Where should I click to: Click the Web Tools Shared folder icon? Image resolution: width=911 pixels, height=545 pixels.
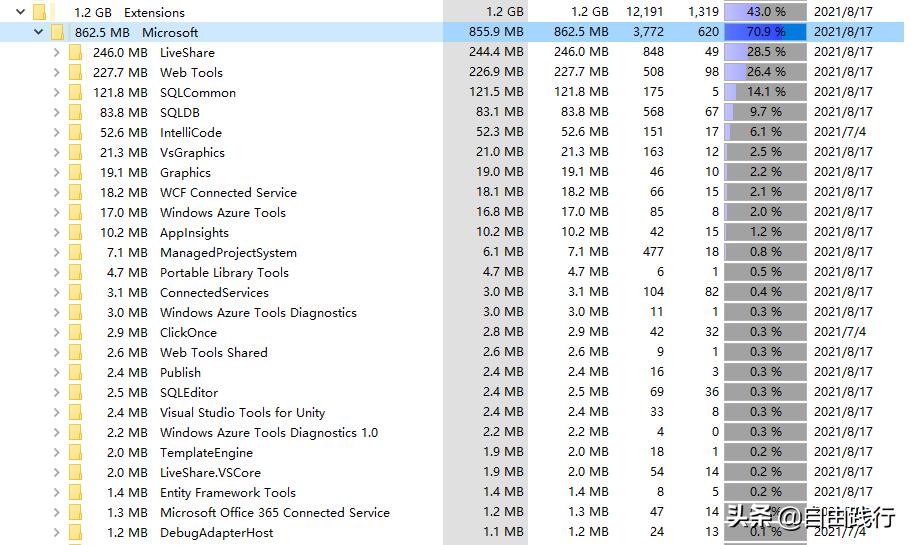point(75,353)
